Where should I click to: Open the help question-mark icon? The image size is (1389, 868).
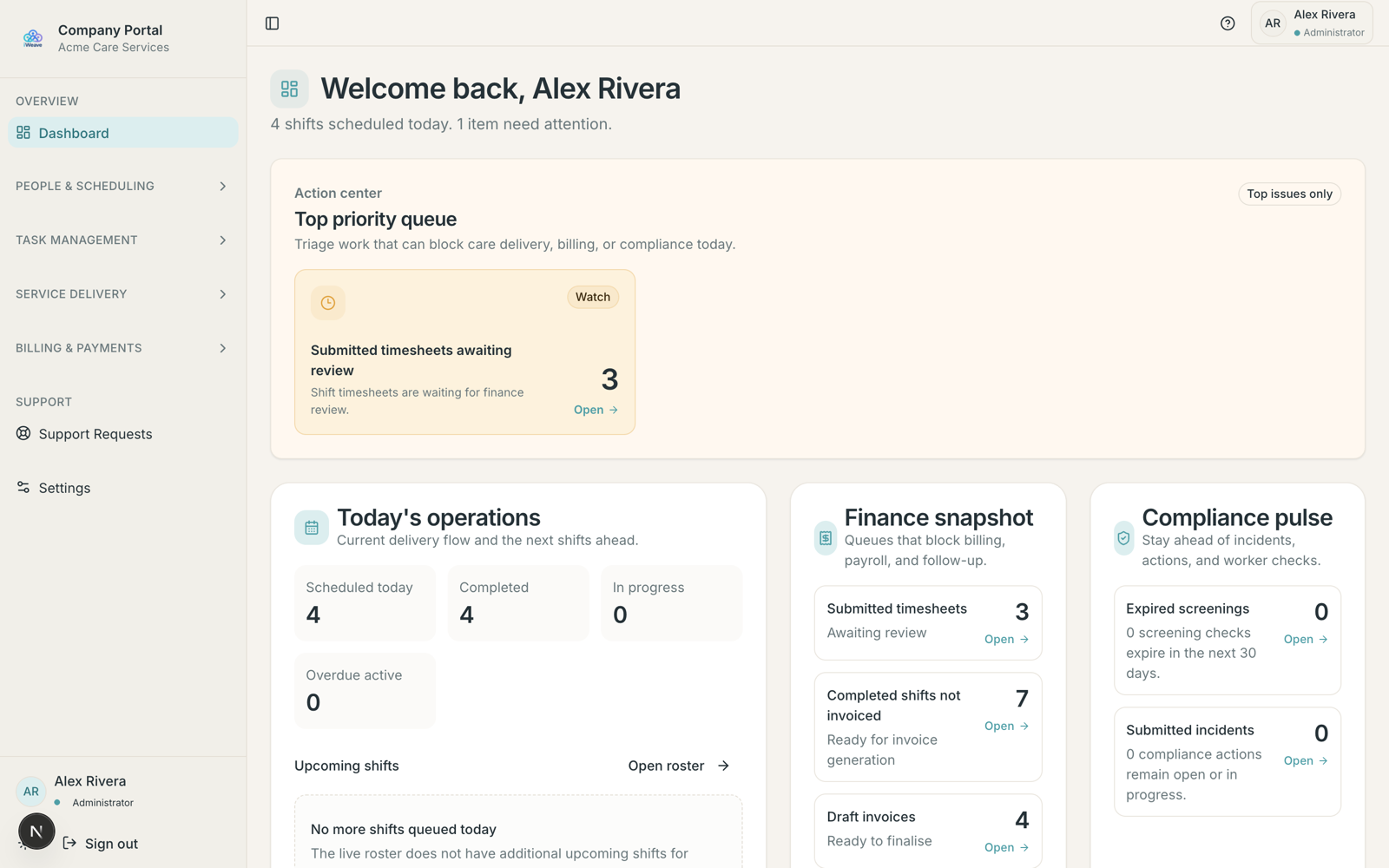click(x=1228, y=23)
